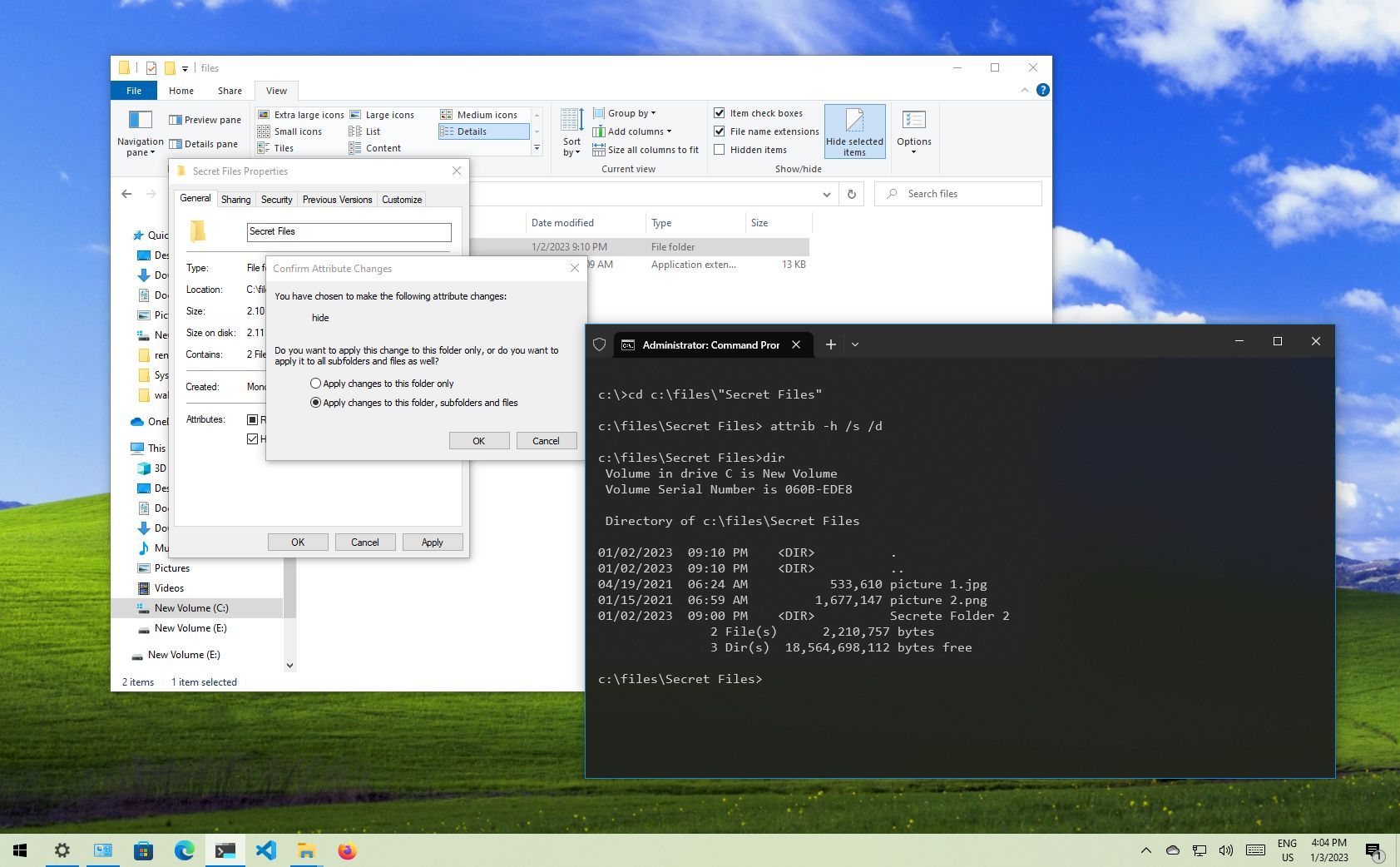Click the refresh icon beside the address bar
1400x867 pixels.
850,194
